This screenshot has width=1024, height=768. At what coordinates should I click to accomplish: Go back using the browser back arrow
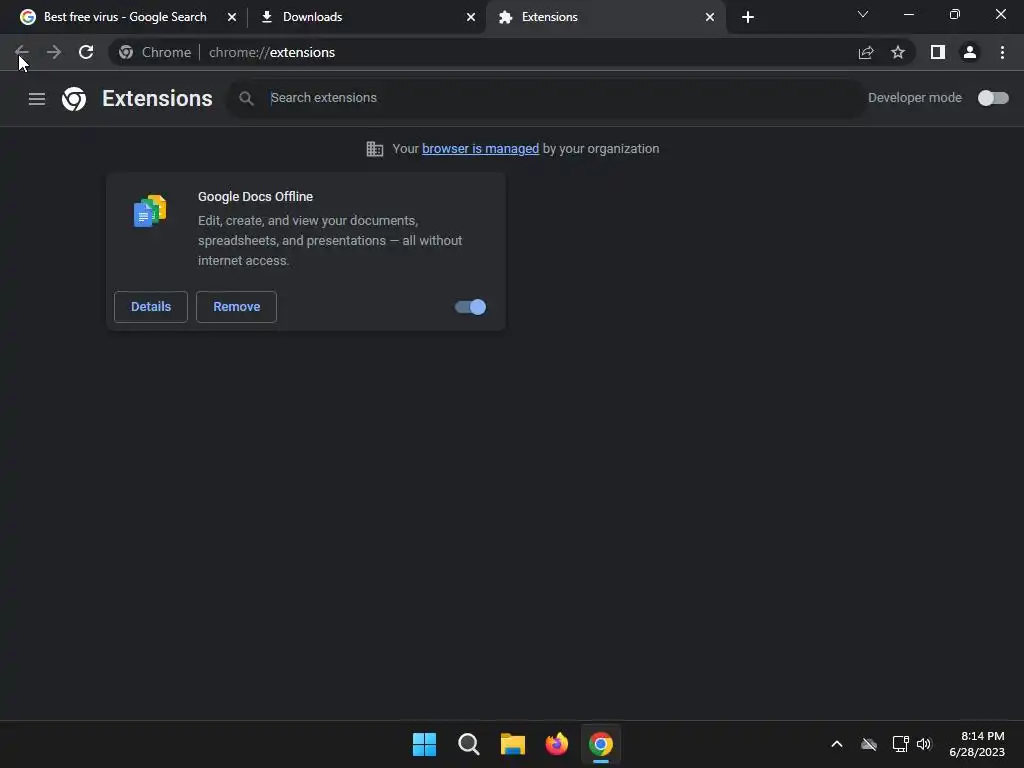22,52
